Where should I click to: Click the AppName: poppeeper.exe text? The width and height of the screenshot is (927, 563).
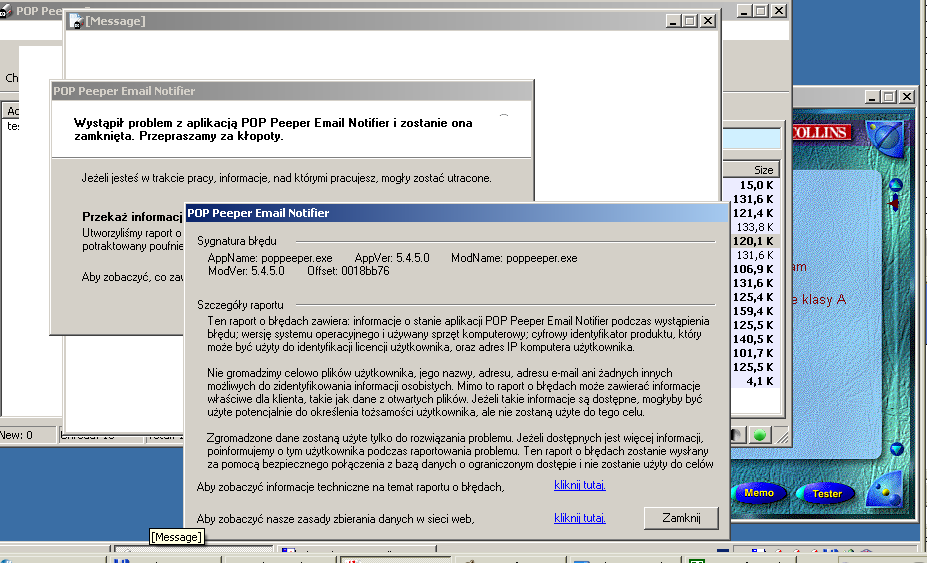[x=270, y=258]
